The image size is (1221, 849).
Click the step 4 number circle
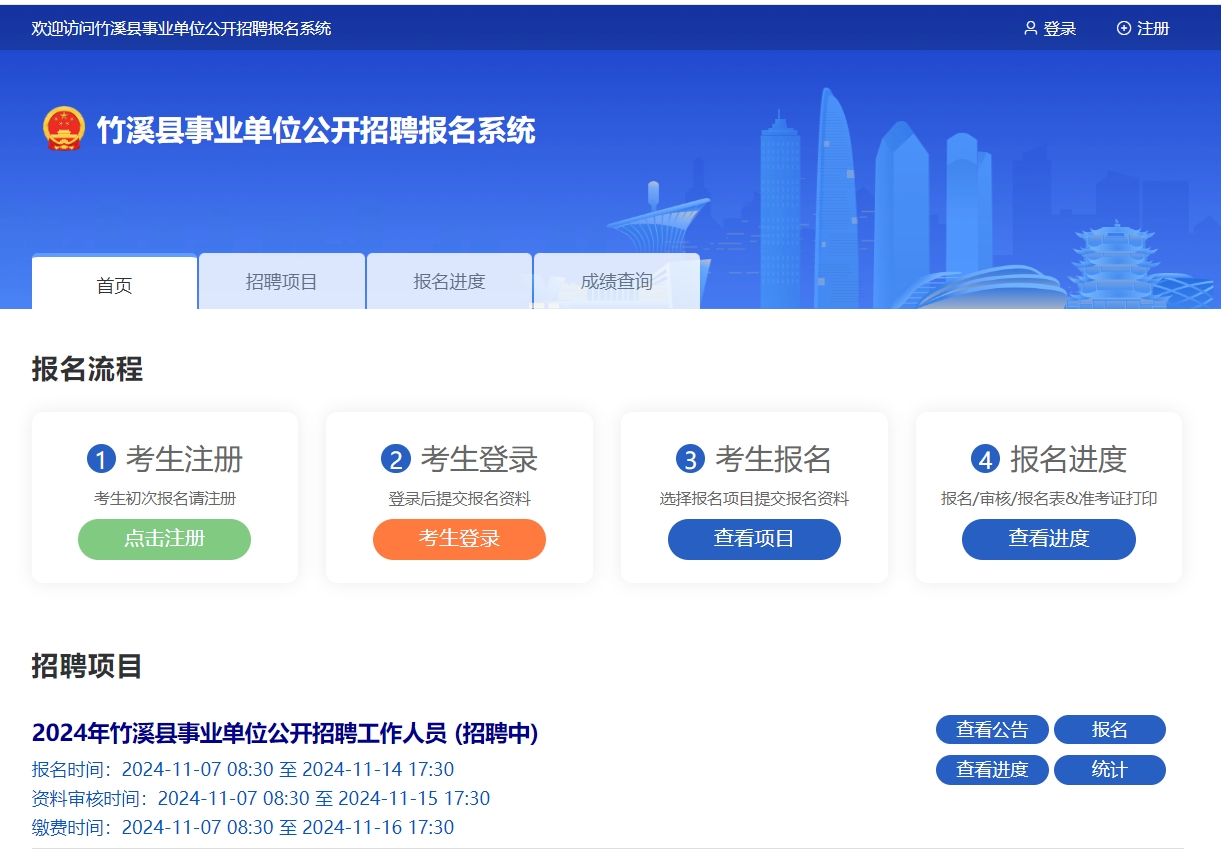[985, 459]
